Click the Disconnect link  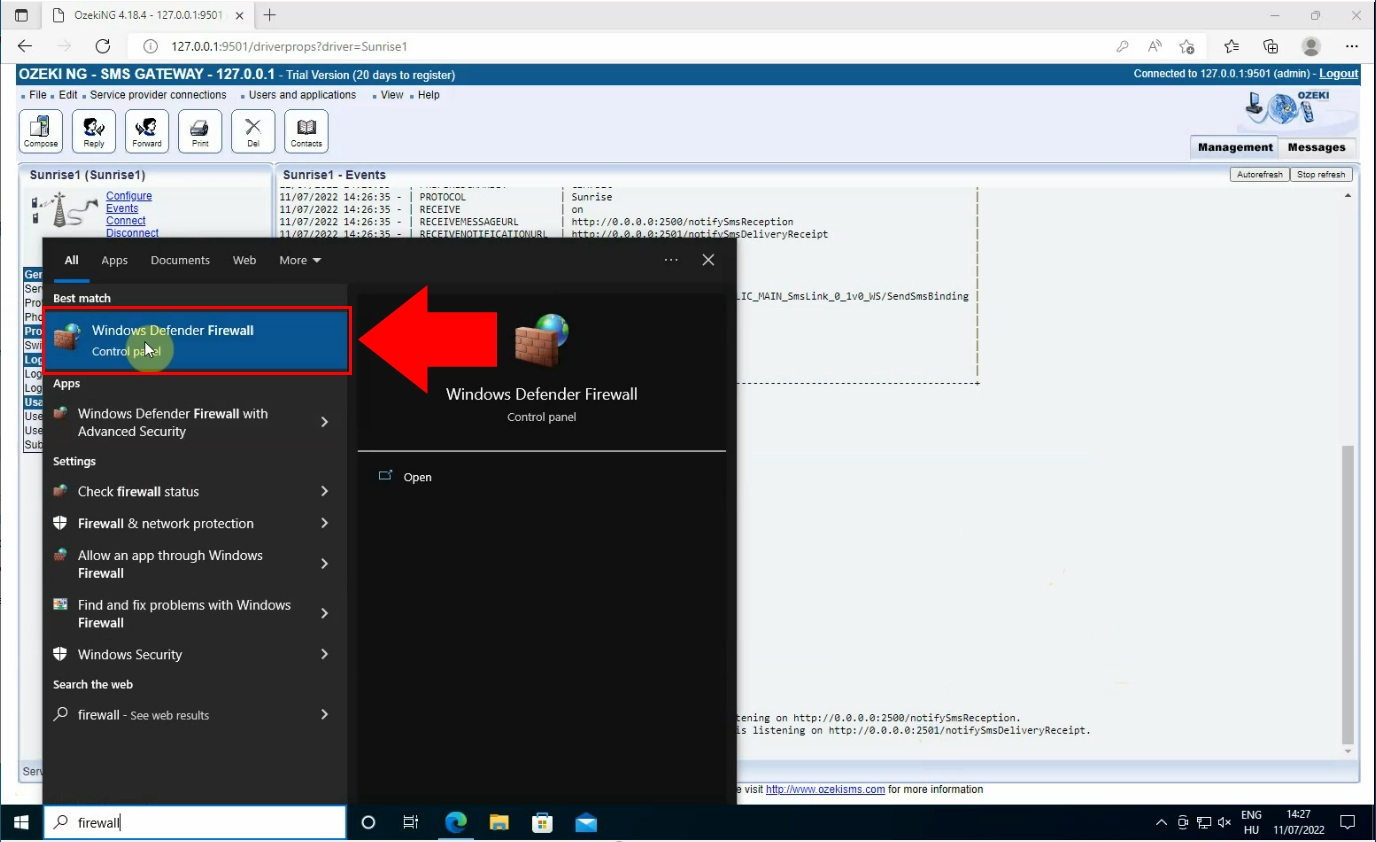(132, 232)
